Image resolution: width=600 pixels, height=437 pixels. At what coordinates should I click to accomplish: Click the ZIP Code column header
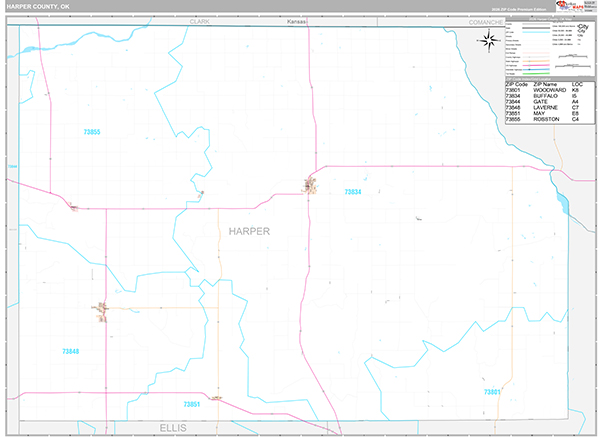[516, 84]
